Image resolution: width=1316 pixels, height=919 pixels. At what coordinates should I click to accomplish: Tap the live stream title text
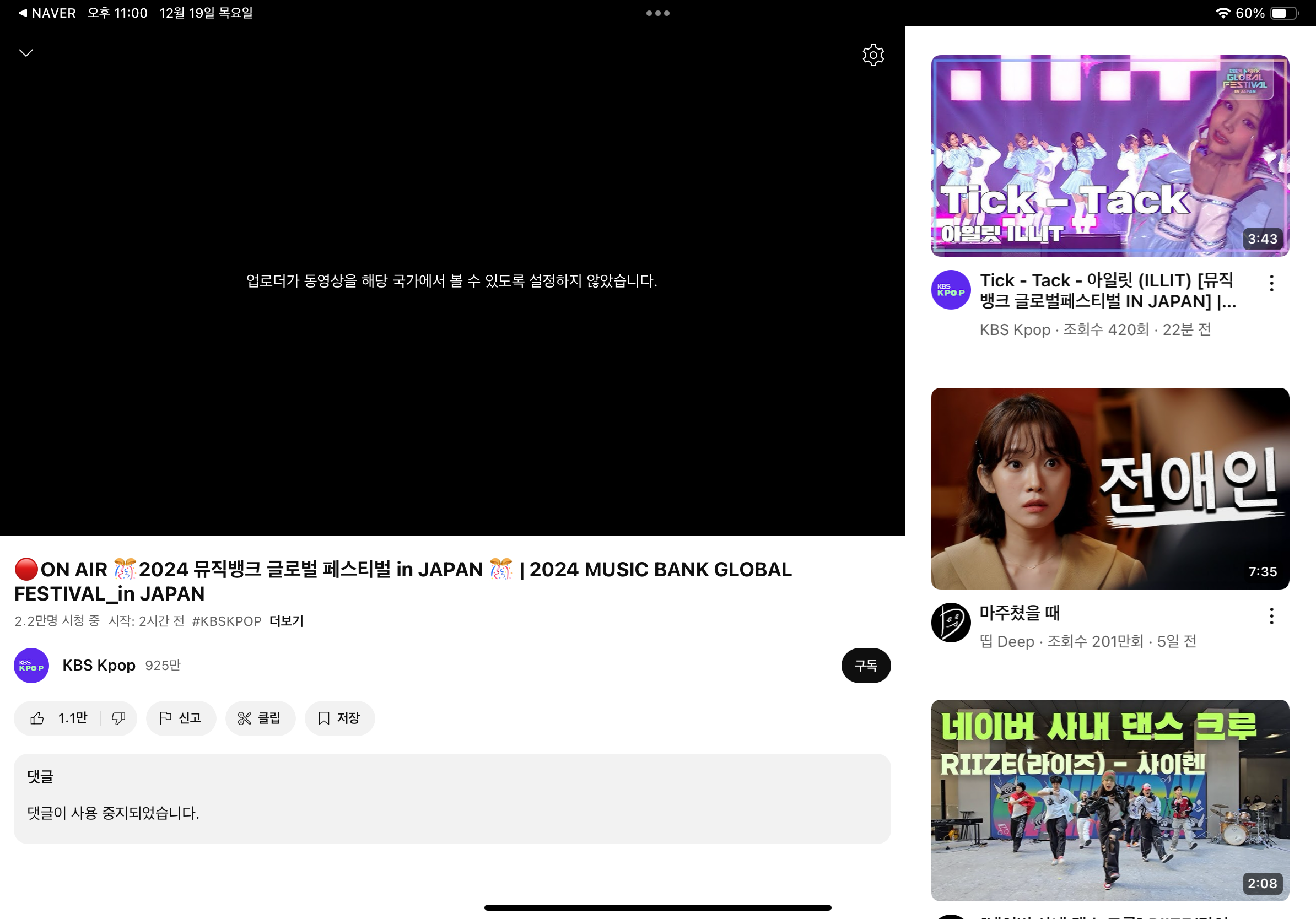click(403, 581)
